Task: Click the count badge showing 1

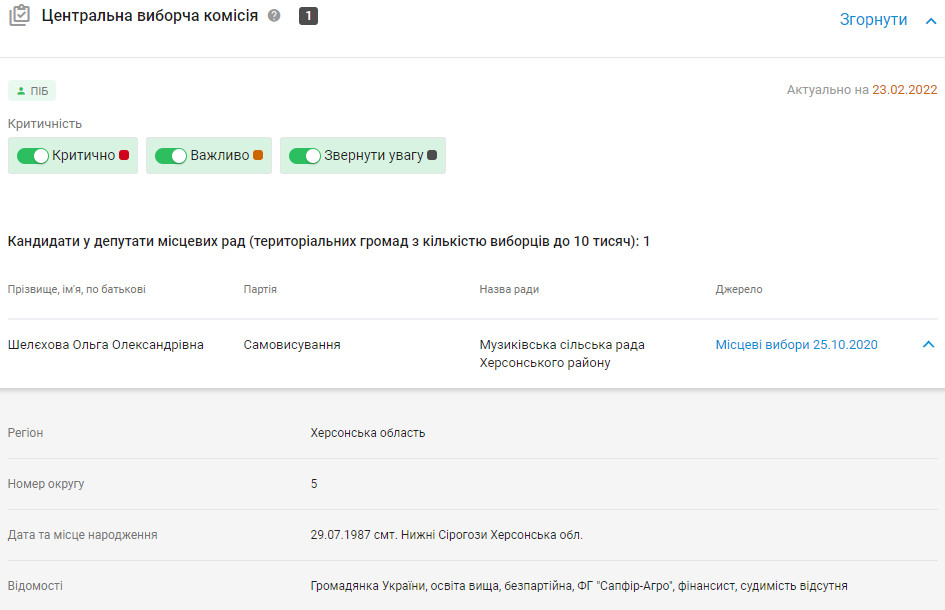Action: tap(308, 17)
